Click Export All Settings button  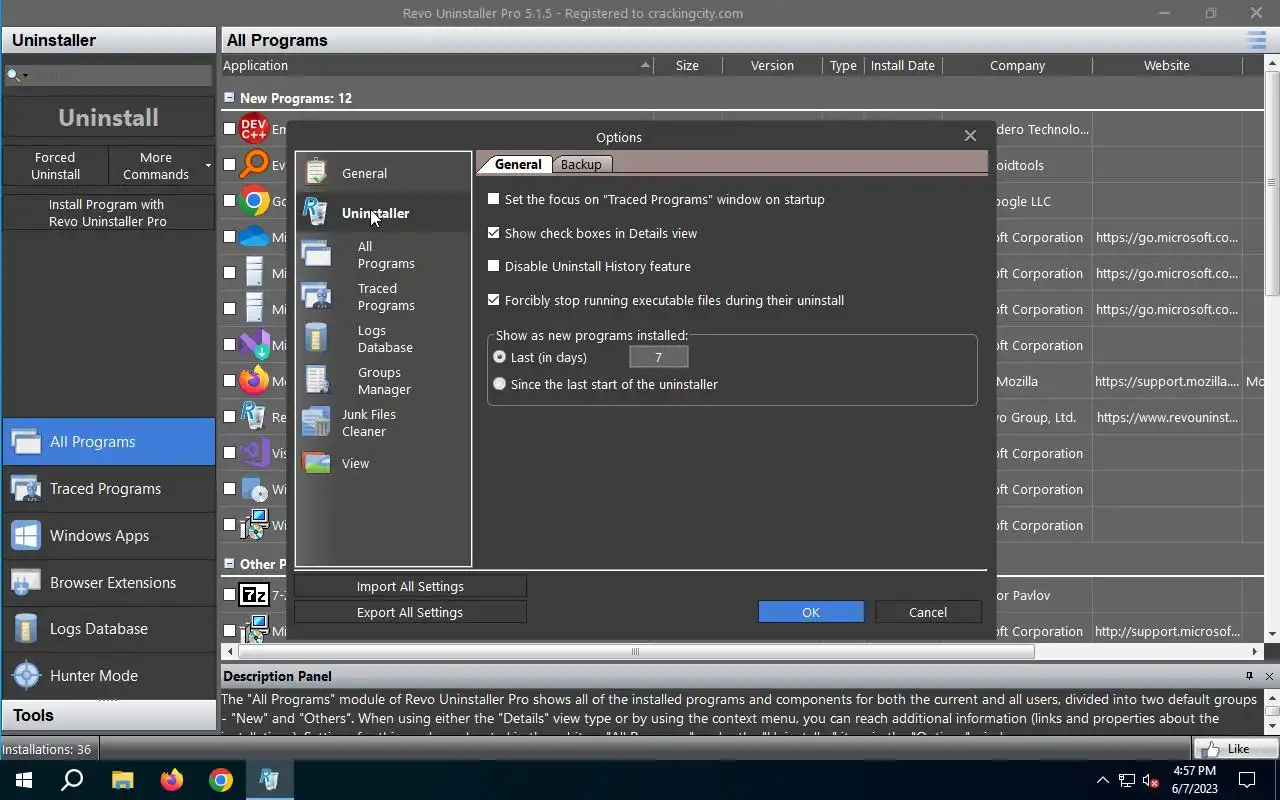click(410, 612)
